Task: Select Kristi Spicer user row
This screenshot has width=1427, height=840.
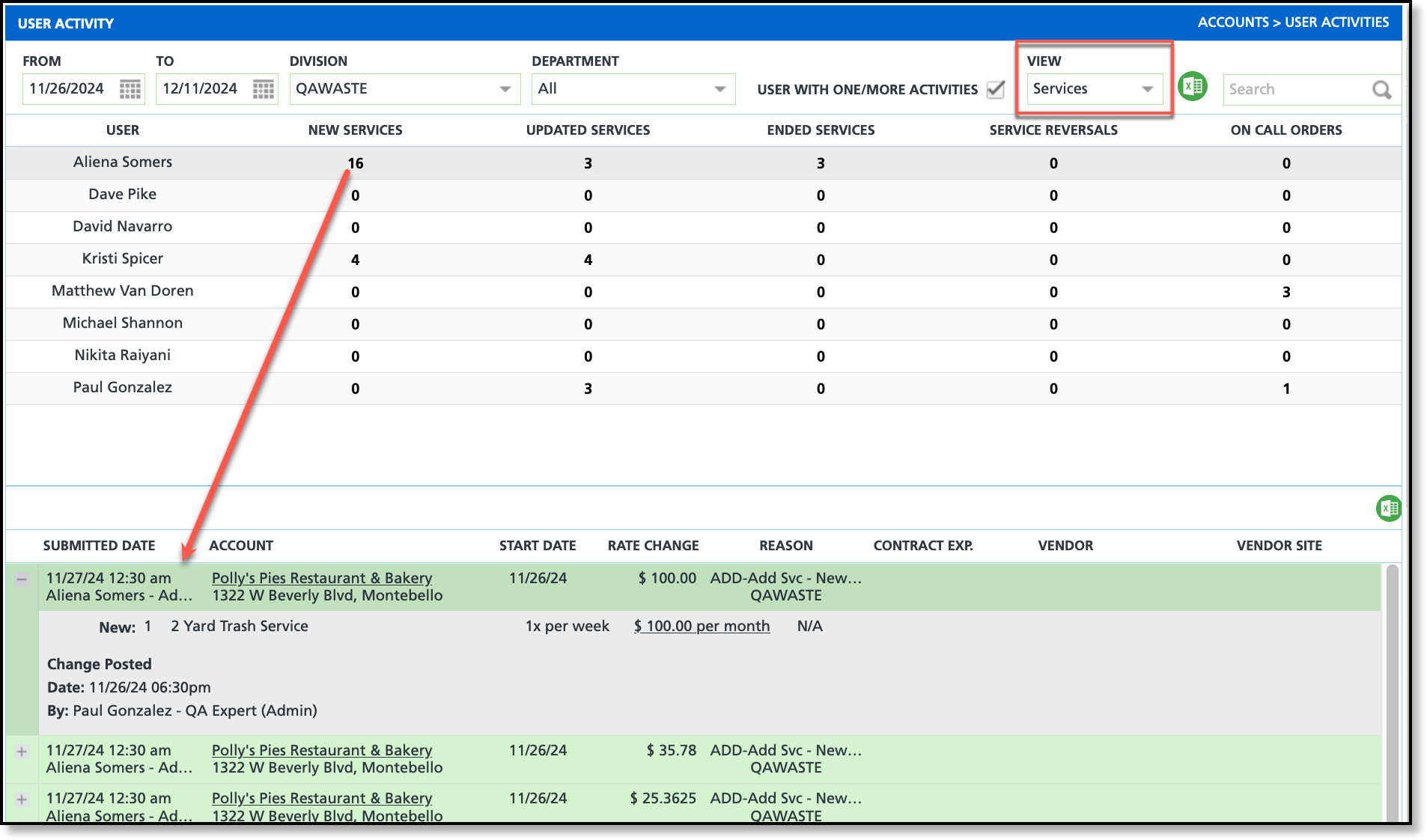Action: (x=704, y=259)
